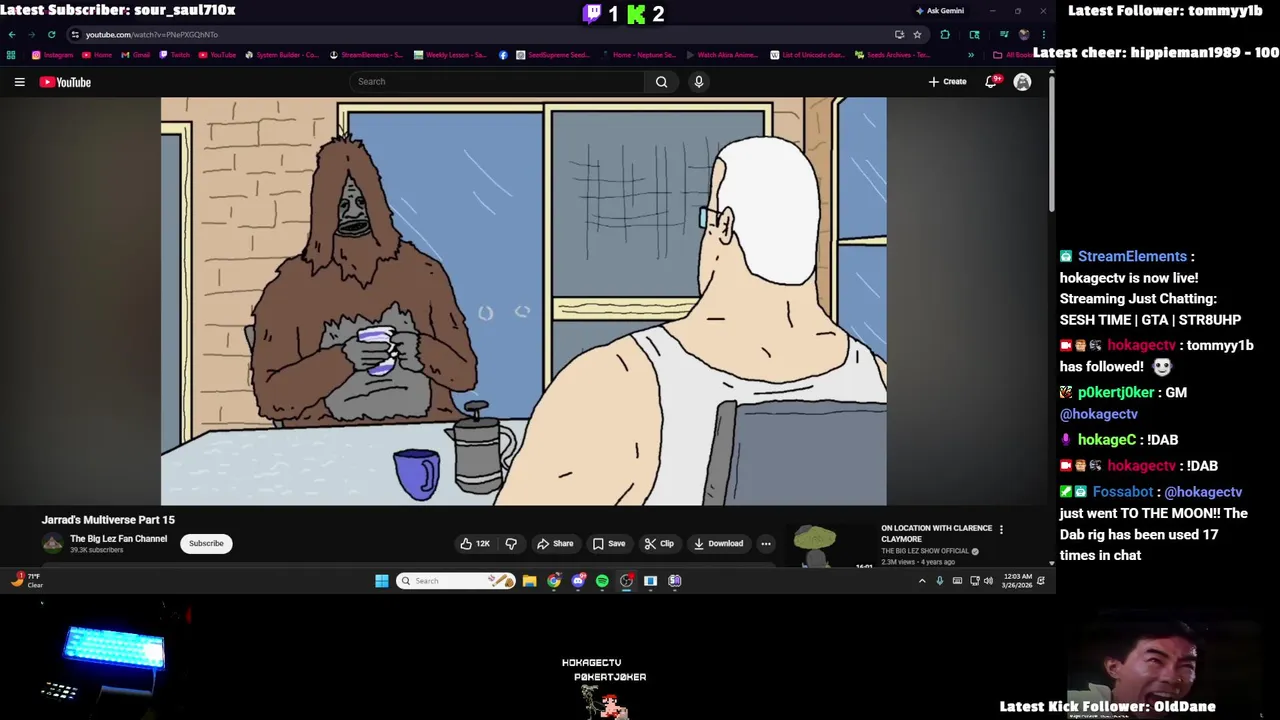Open the Chrome three-dot menu
The width and height of the screenshot is (1280, 720).
tap(1043, 34)
